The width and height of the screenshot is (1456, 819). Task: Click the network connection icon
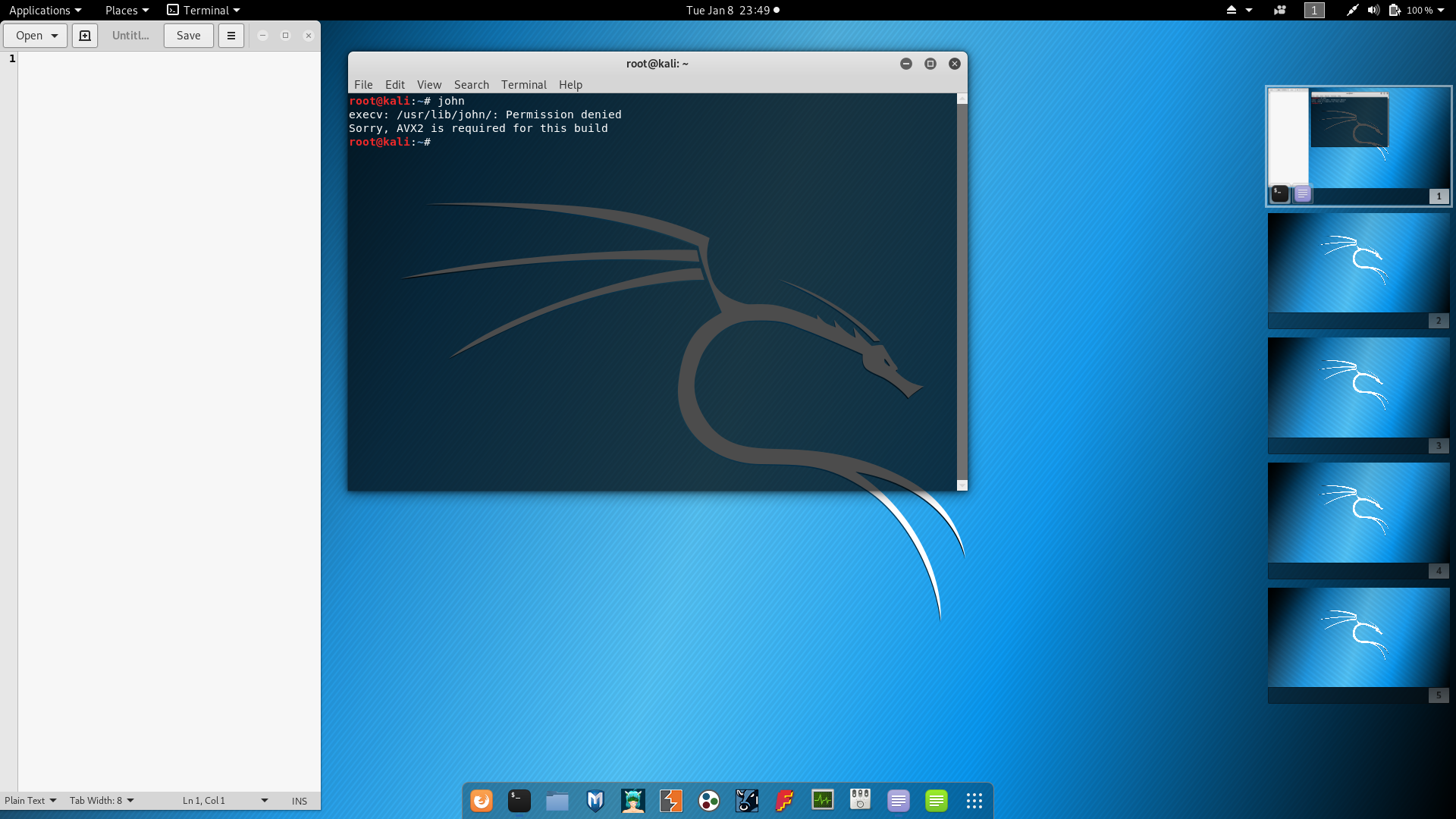point(1352,11)
